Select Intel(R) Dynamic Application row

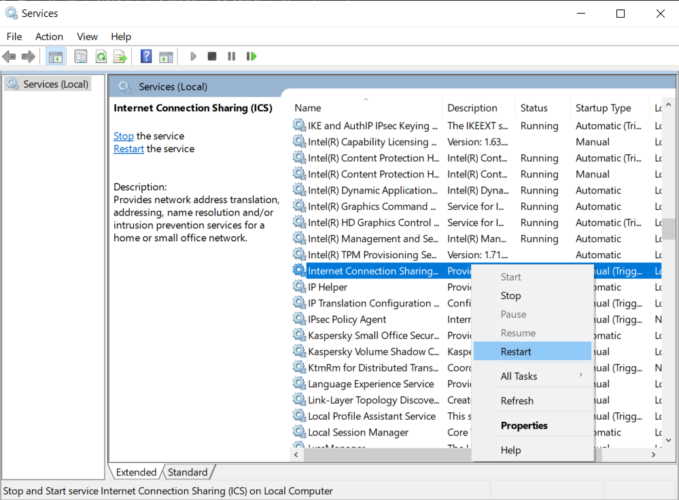[477, 190]
